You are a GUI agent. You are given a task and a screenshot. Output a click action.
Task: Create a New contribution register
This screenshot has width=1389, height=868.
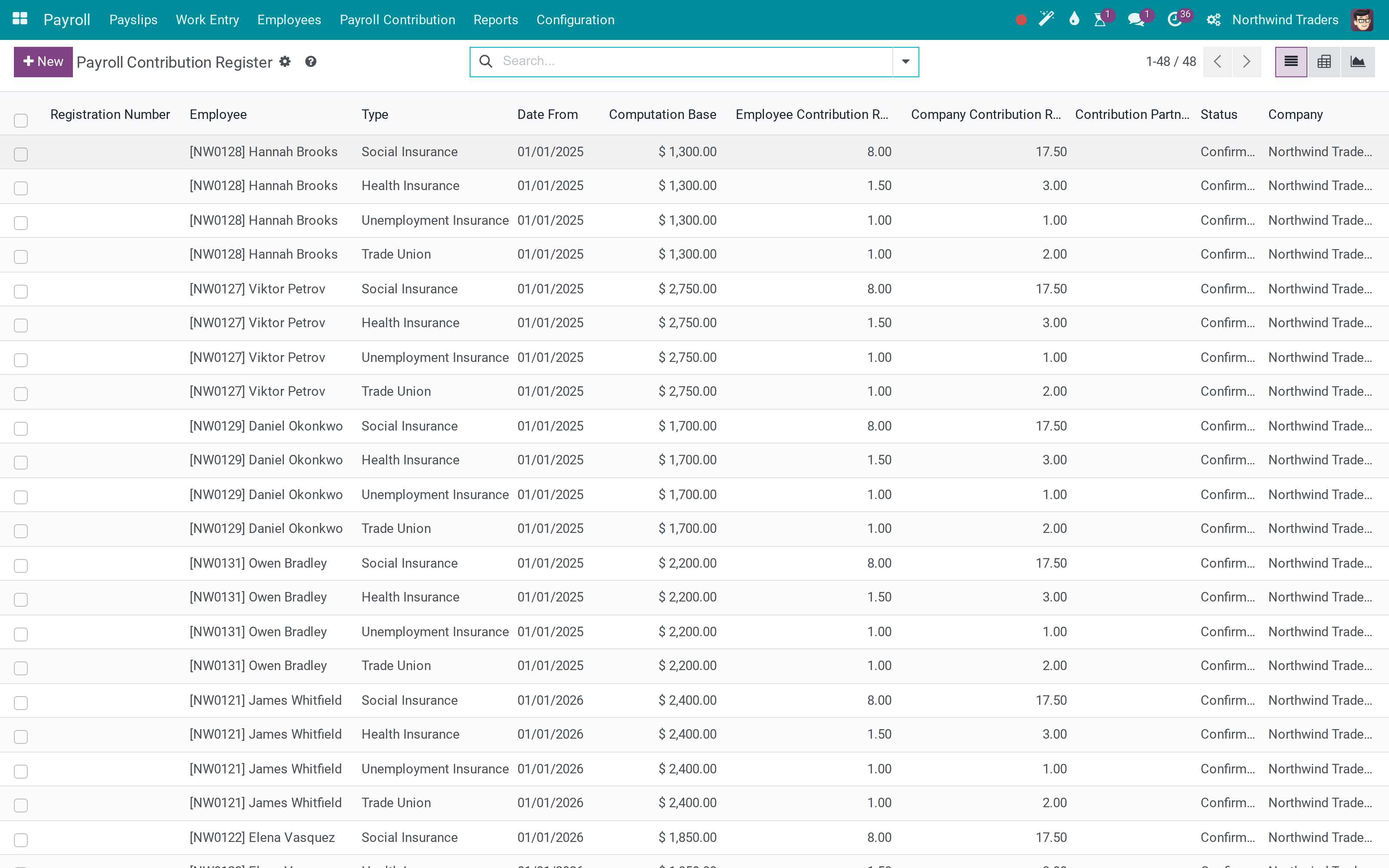[43, 62]
